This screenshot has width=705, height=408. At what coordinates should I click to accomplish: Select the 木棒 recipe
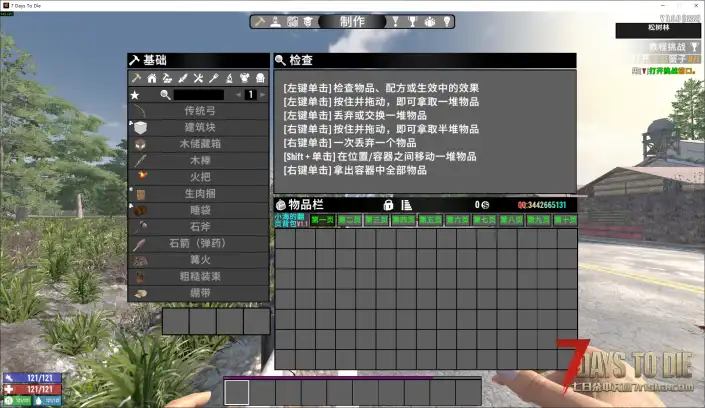tap(199, 161)
